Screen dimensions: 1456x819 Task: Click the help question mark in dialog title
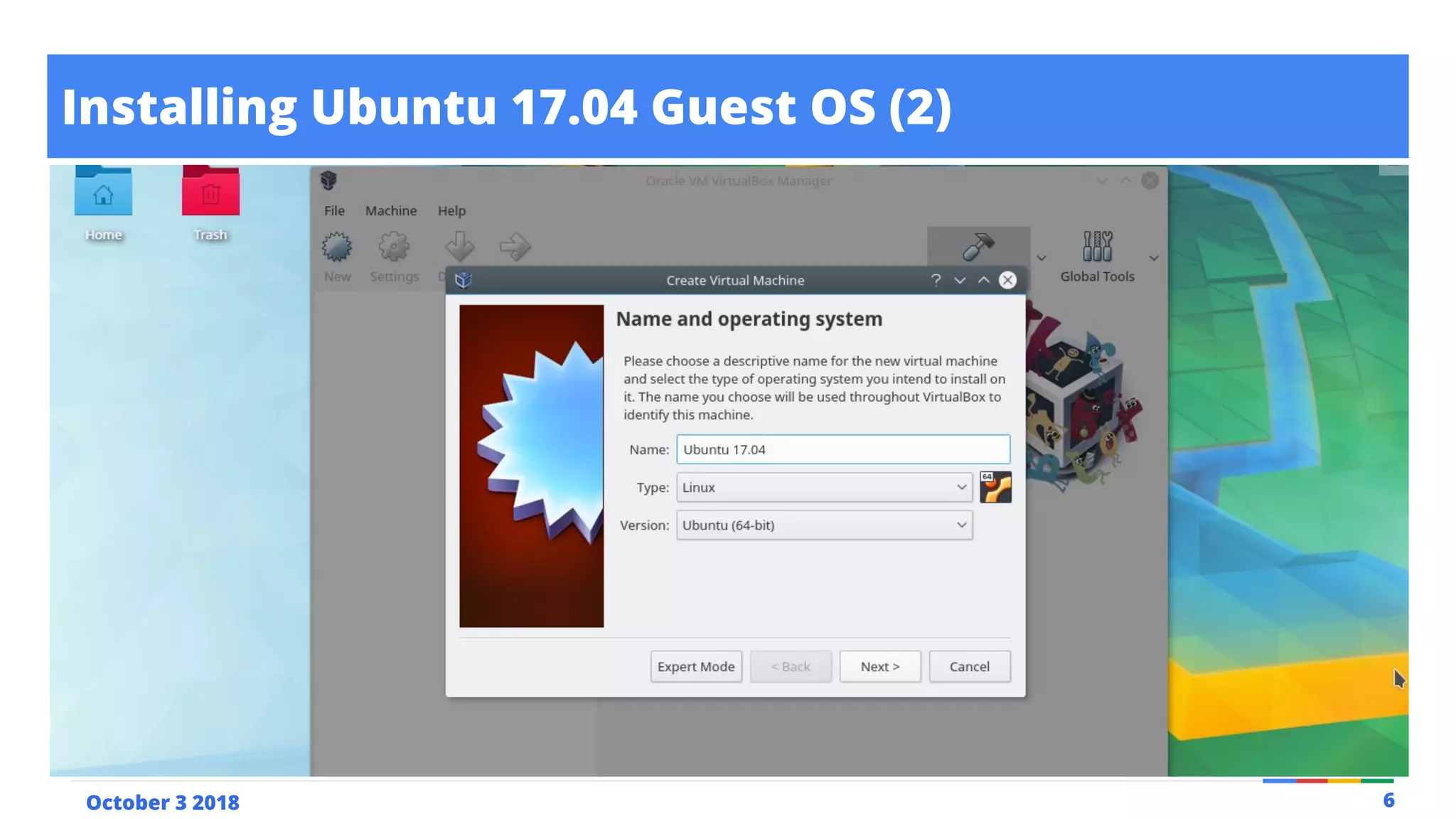coord(936,280)
